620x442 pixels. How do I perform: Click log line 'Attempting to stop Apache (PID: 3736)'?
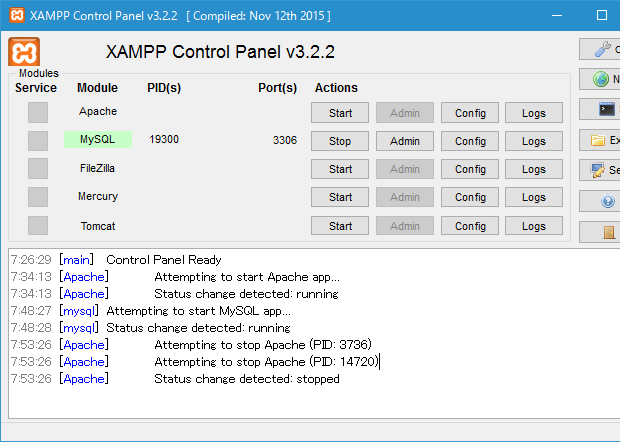click(263, 345)
